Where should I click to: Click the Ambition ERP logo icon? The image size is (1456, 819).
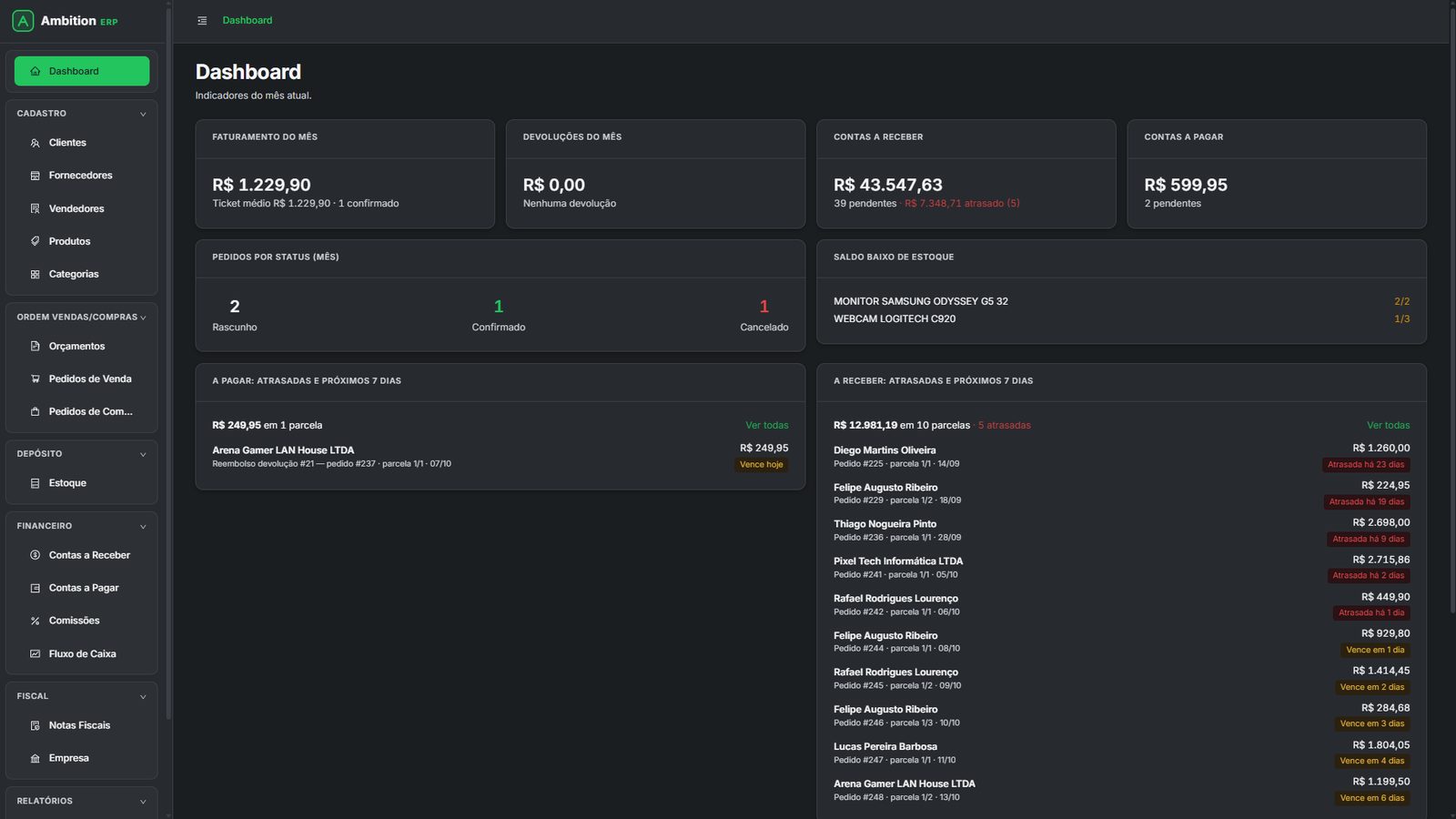(x=23, y=20)
